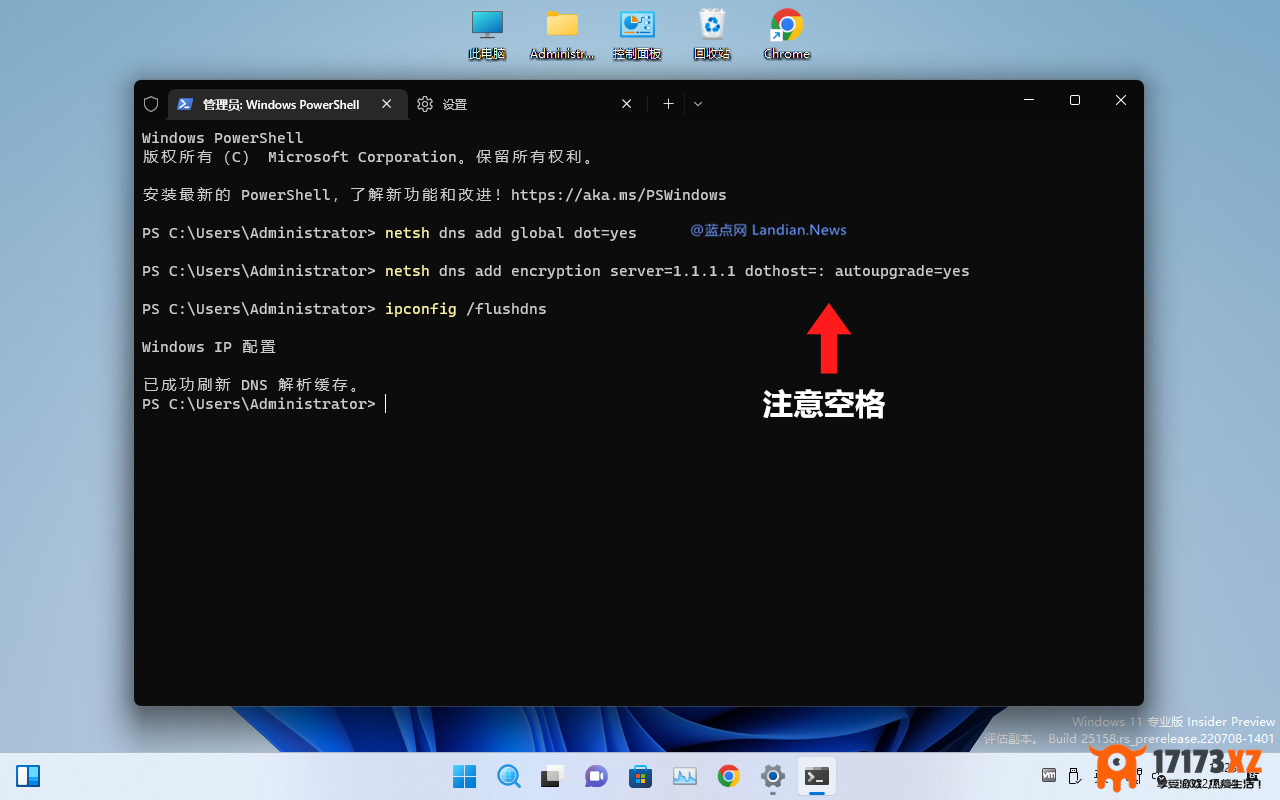Click the PowerShell icon on the first tab
This screenshot has height=800, width=1280.
click(x=185, y=104)
